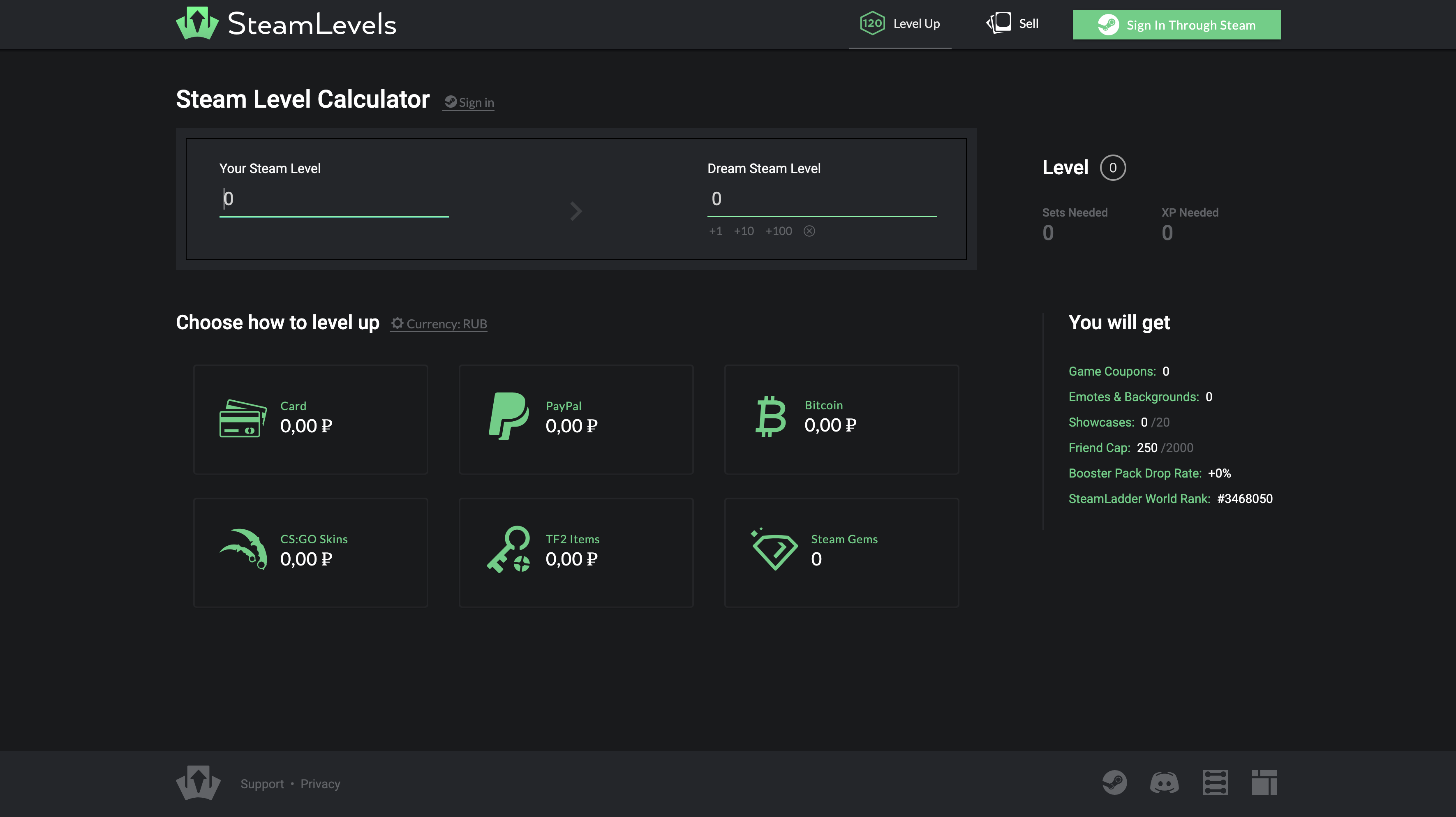This screenshot has width=1456, height=817.
Task: Click Sign In Through Steam button
Action: 1177,25
